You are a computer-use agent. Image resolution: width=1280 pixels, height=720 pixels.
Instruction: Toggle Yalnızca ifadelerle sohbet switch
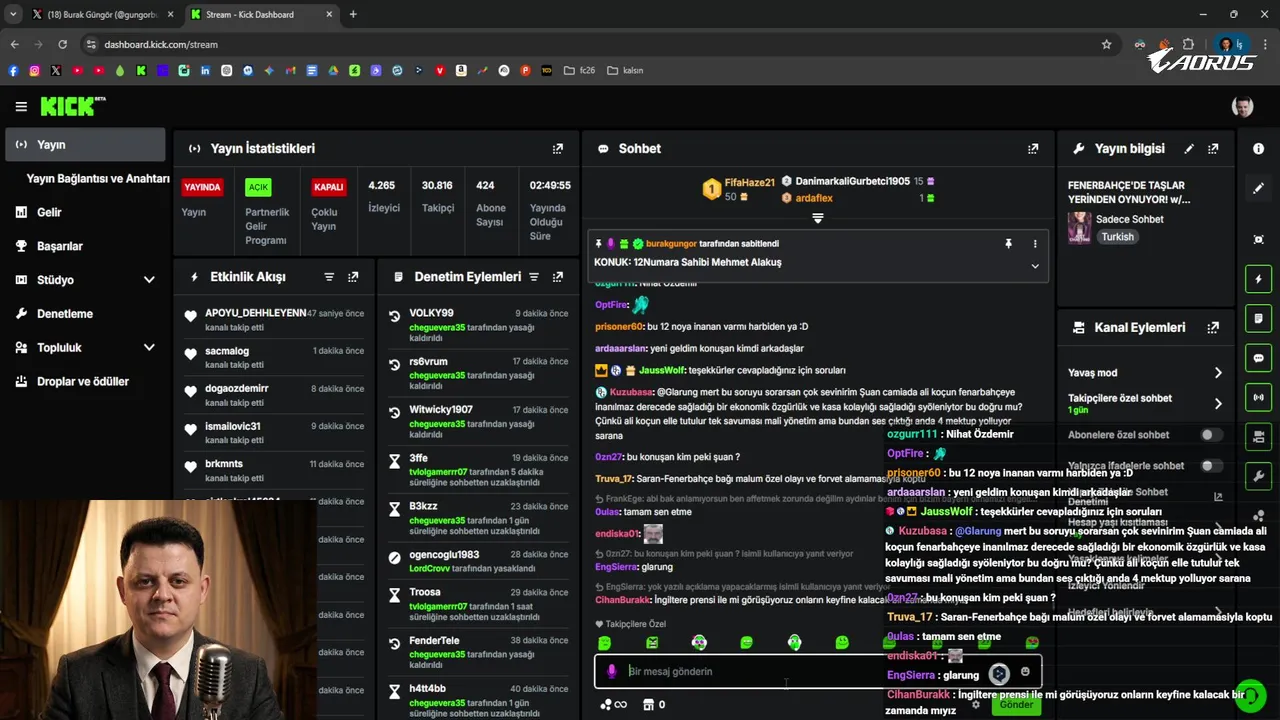[1211, 465]
